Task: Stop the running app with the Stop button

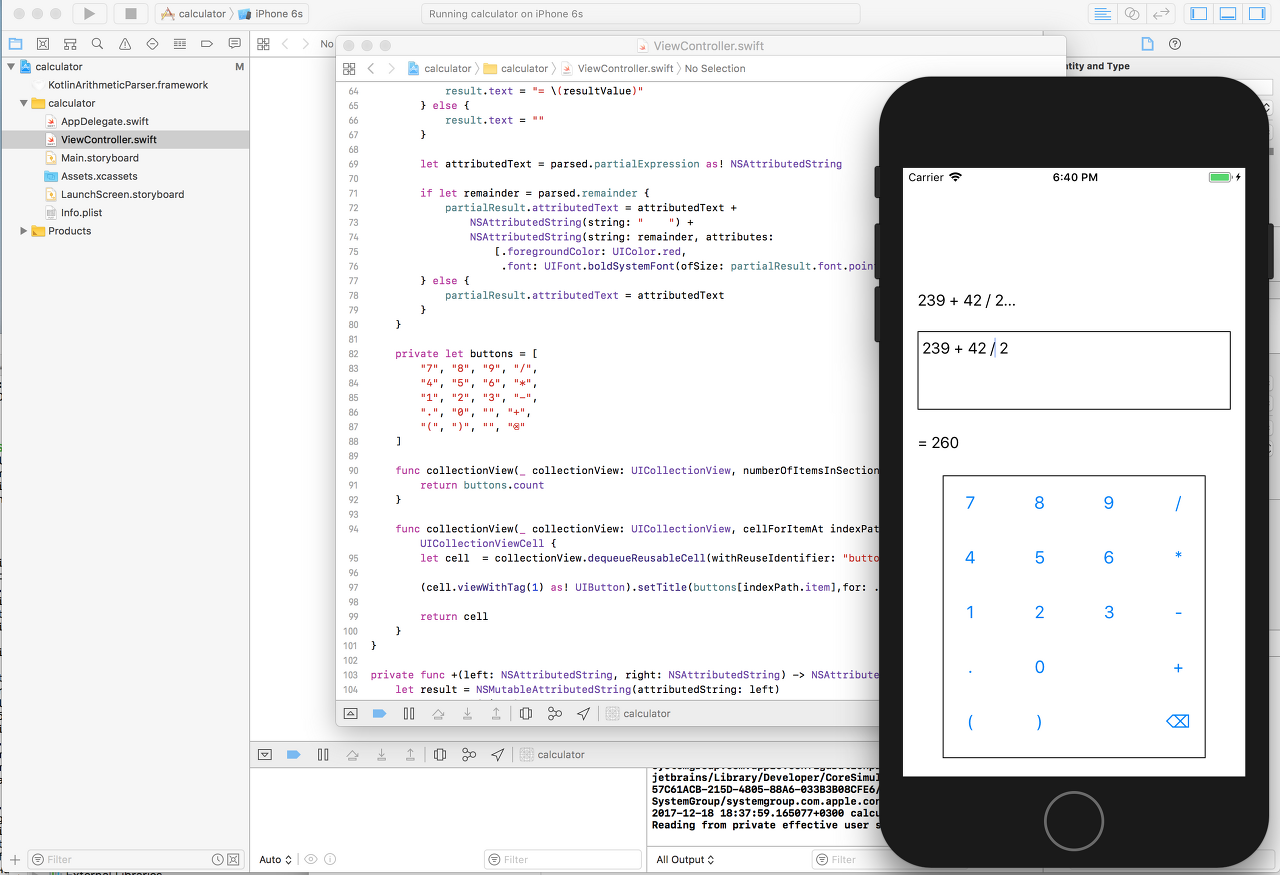Action: (130, 14)
